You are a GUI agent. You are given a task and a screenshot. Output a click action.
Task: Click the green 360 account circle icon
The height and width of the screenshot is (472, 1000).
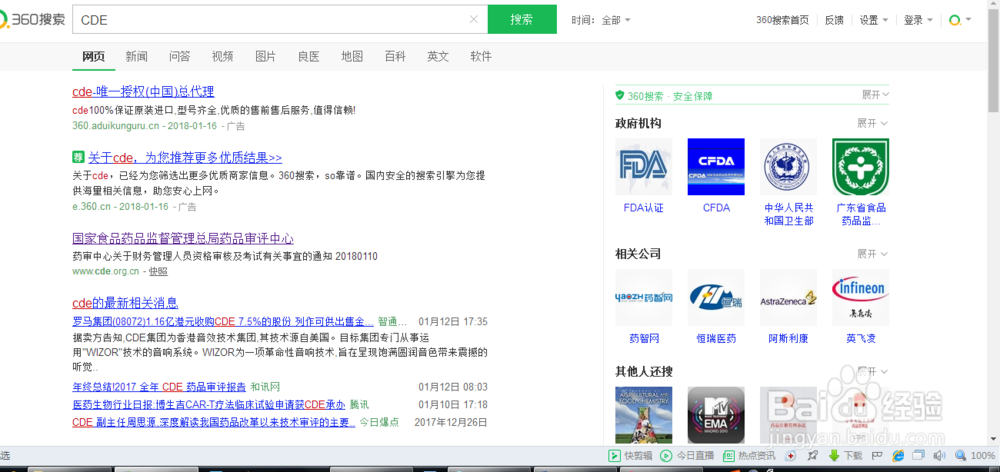[955, 20]
